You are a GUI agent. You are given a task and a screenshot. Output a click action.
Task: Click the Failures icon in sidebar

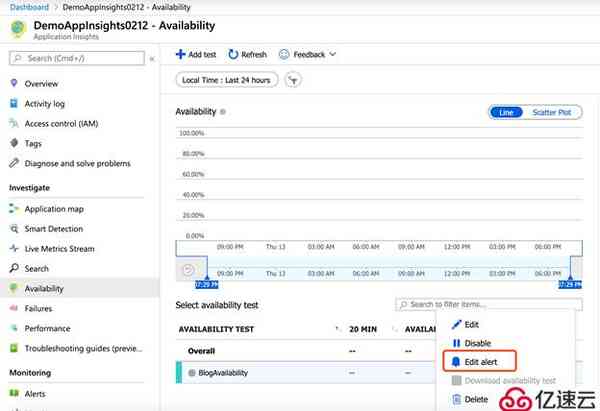pos(14,308)
